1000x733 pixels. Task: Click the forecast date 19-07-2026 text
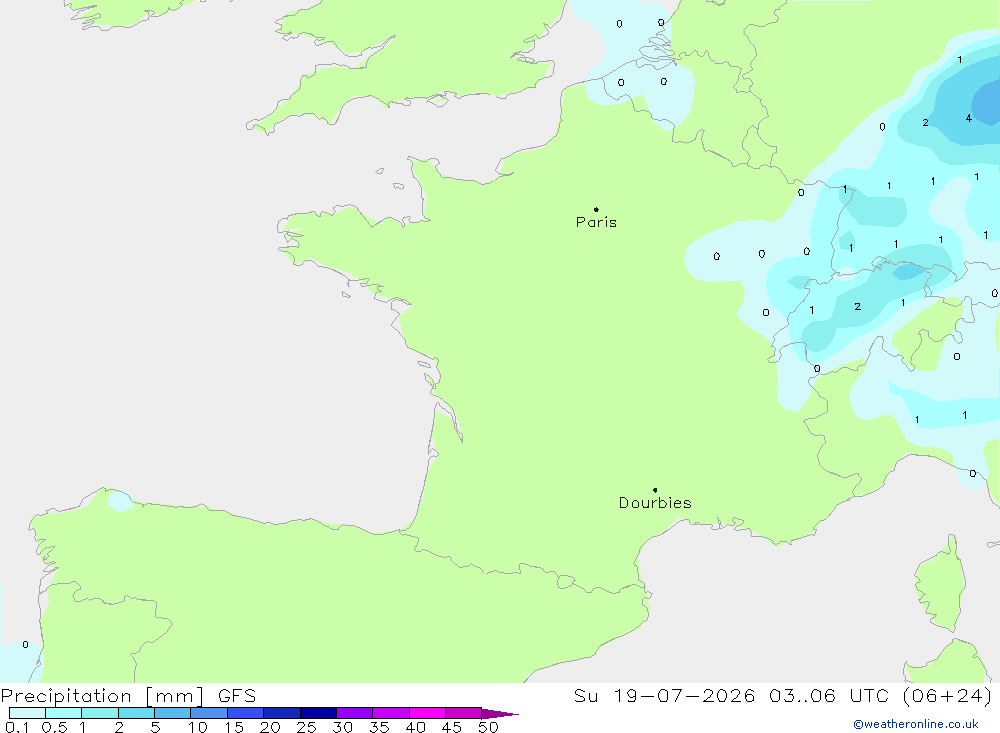(x=684, y=695)
